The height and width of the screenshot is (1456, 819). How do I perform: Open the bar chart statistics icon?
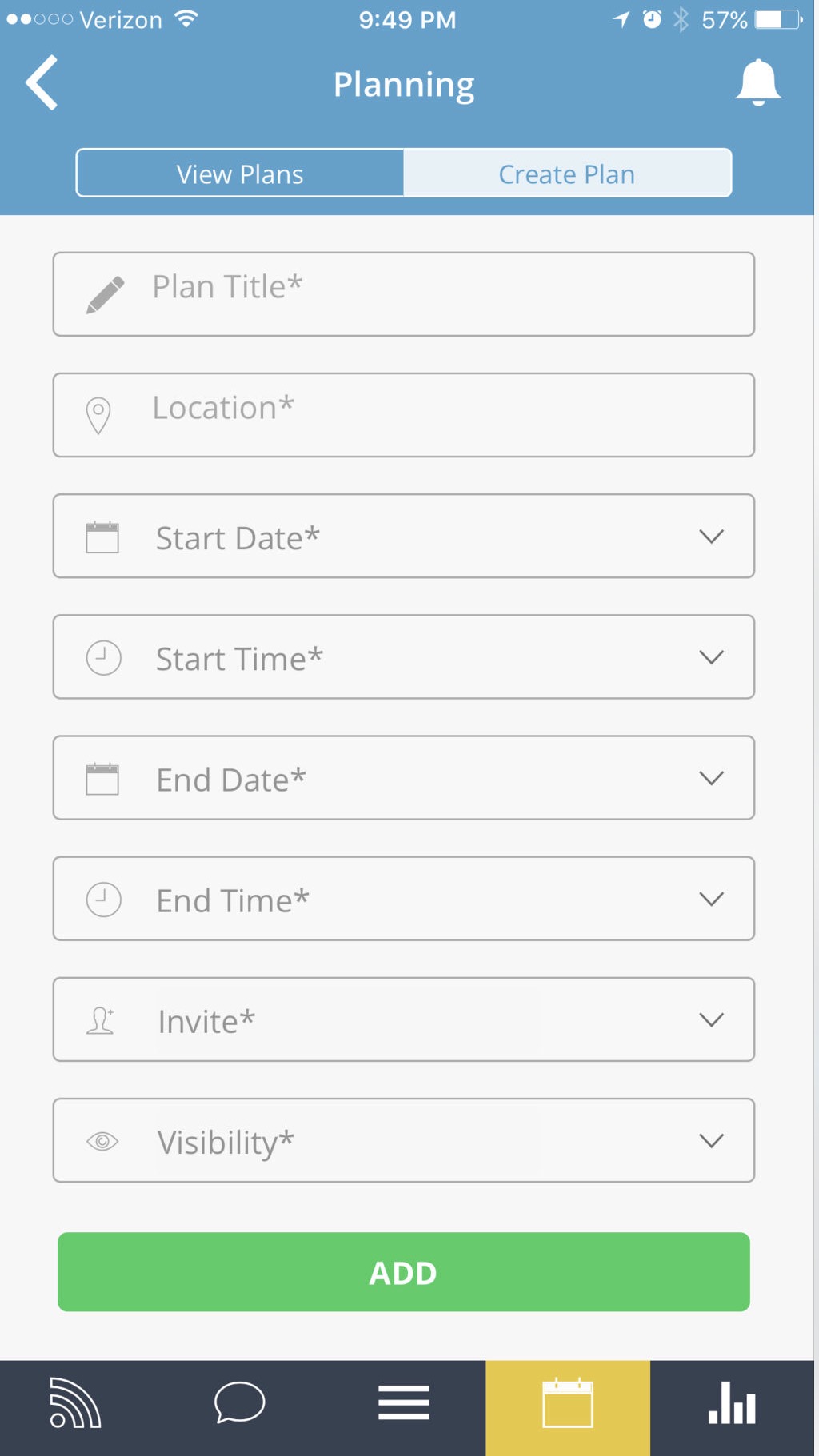[x=732, y=1402]
